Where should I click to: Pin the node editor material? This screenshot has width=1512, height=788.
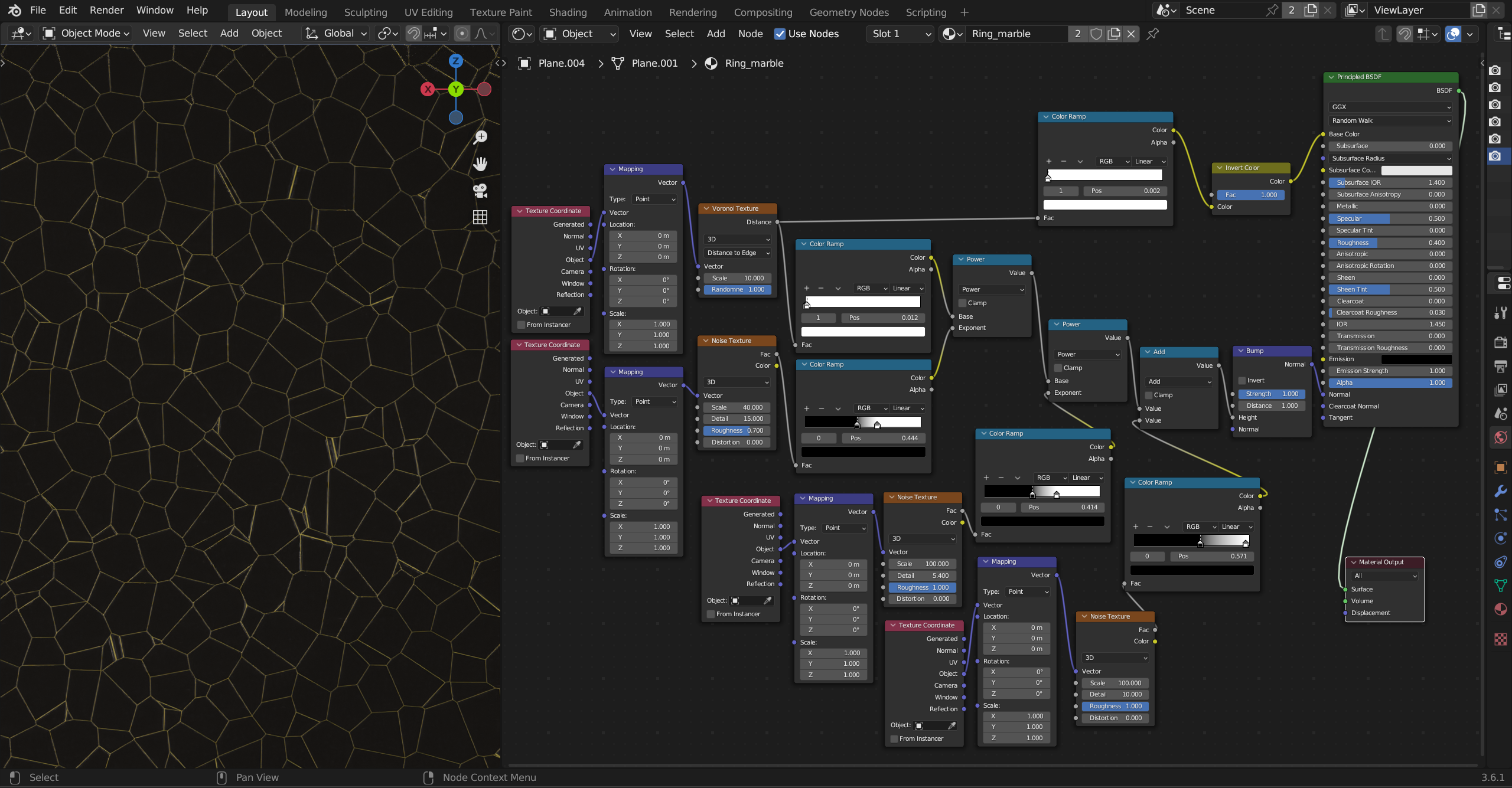(1152, 34)
